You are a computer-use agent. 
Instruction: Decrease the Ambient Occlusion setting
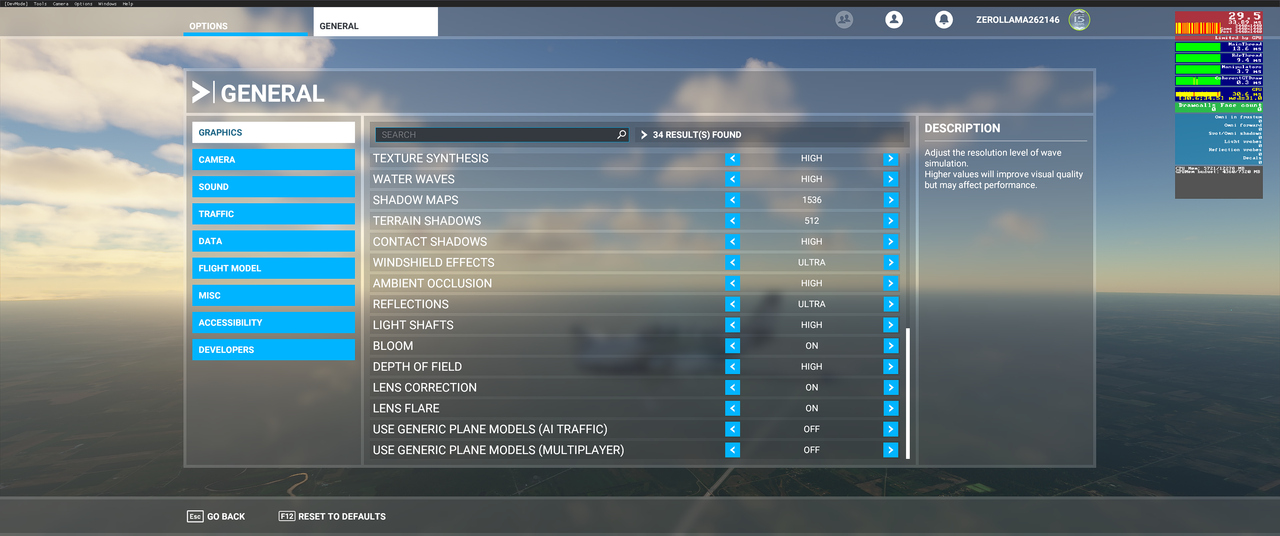[x=732, y=284]
